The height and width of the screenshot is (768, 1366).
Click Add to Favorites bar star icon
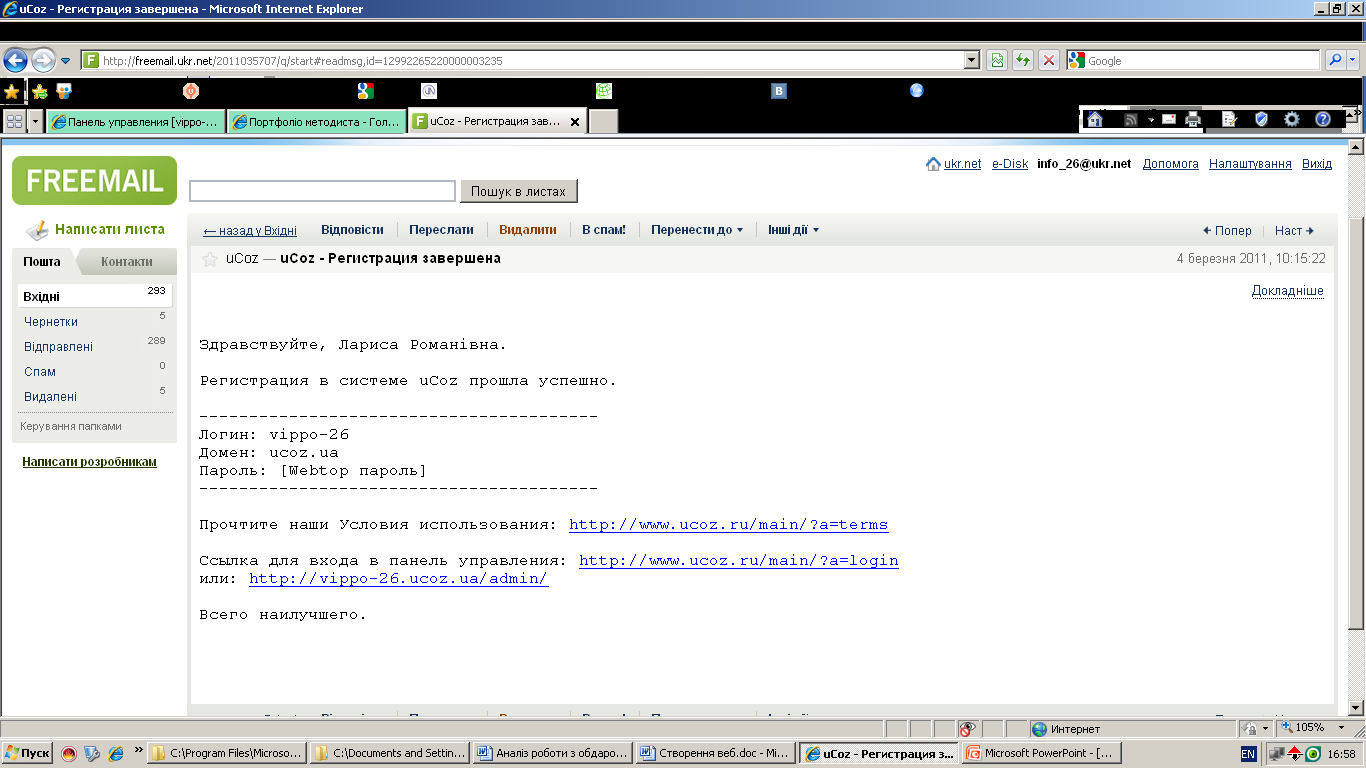point(40,92)
